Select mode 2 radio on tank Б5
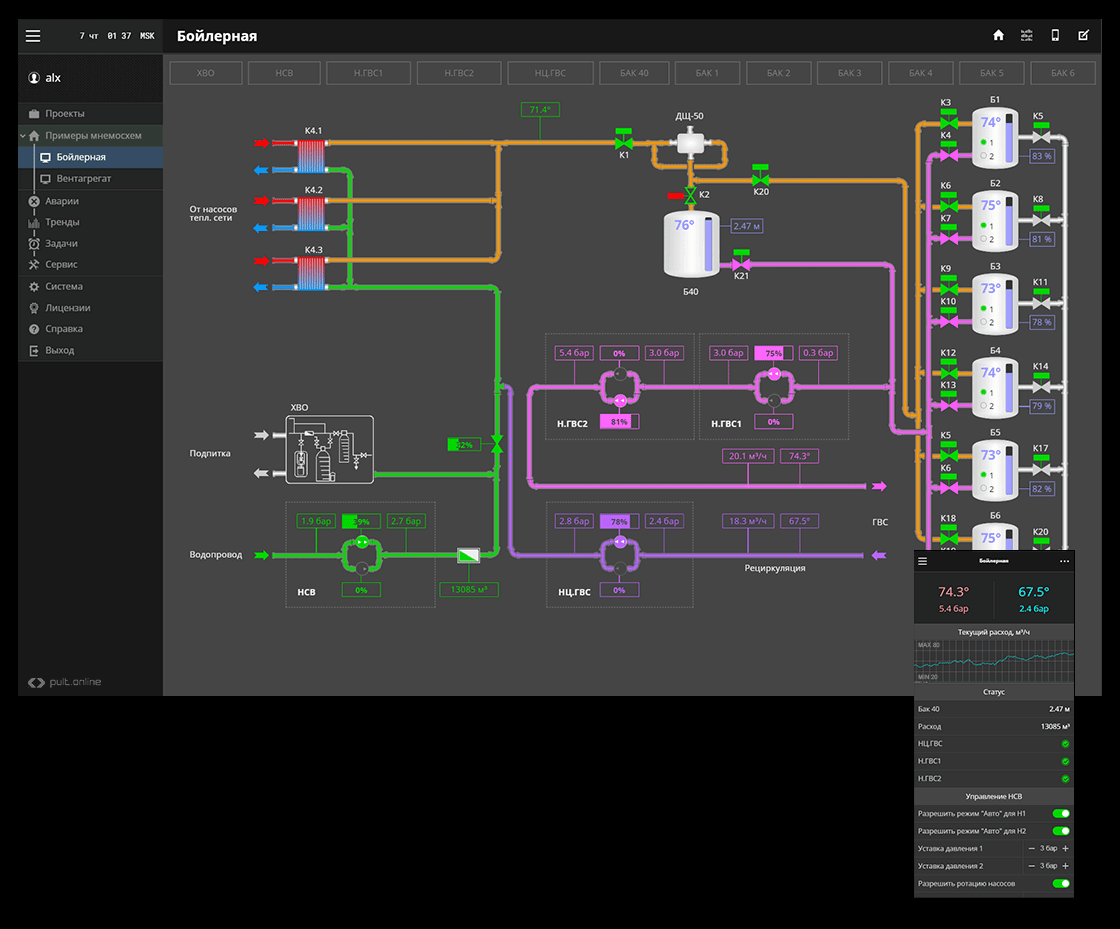1120x929 pixels. click(984, 488)
